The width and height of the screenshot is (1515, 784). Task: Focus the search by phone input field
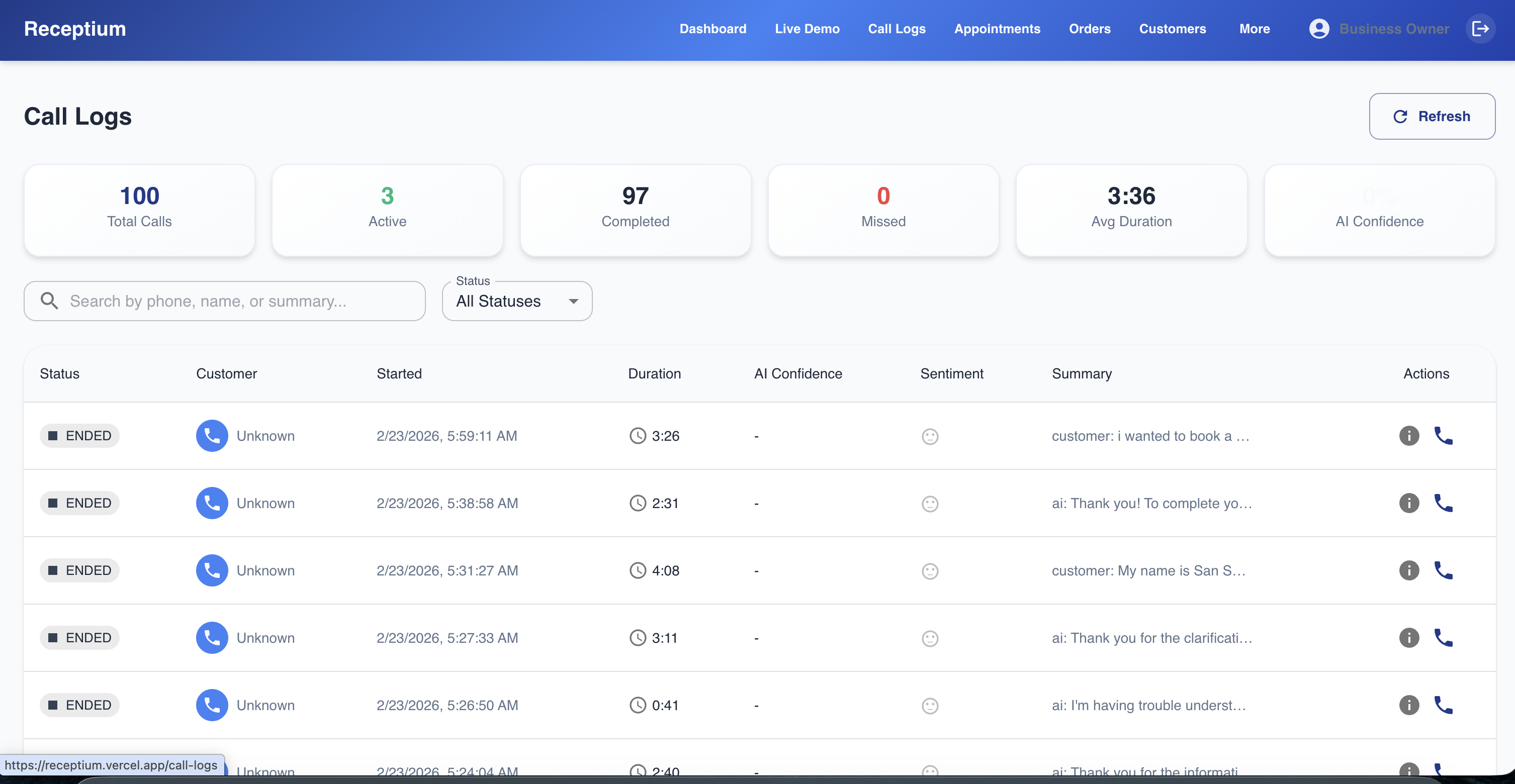[x=235, y=301]
